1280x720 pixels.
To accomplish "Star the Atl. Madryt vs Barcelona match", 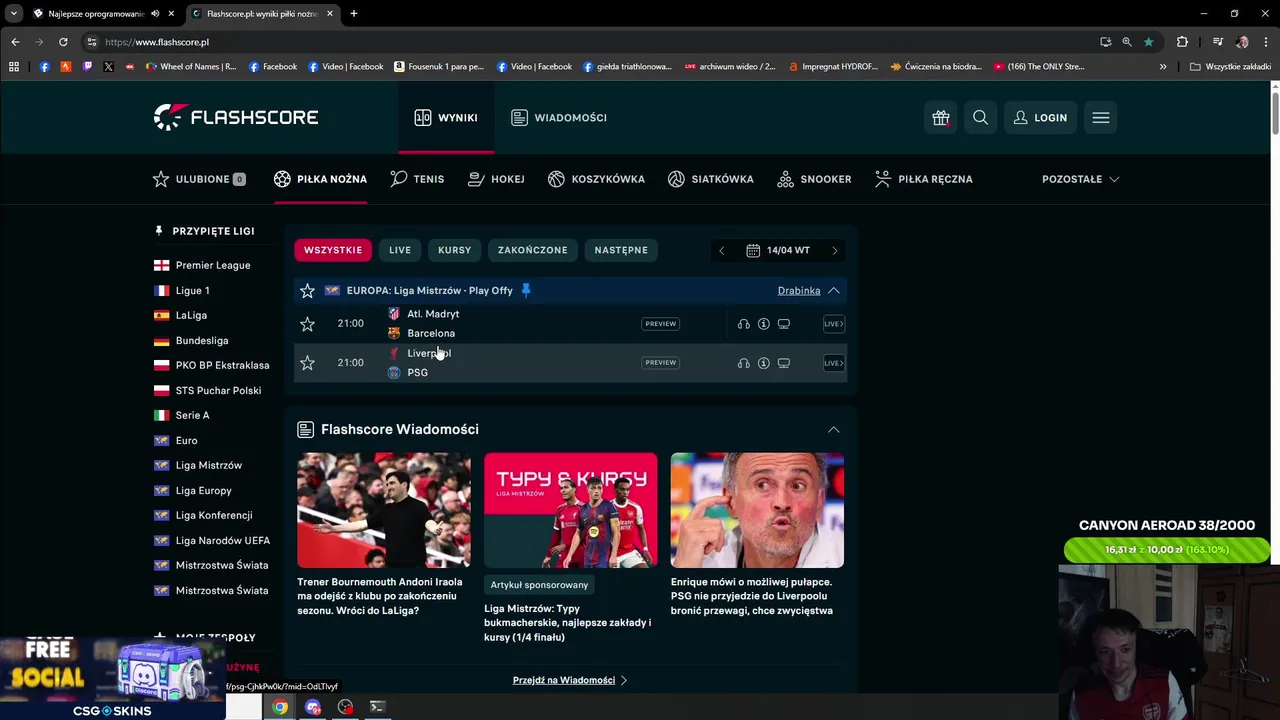I will click(x=307, y=324).
